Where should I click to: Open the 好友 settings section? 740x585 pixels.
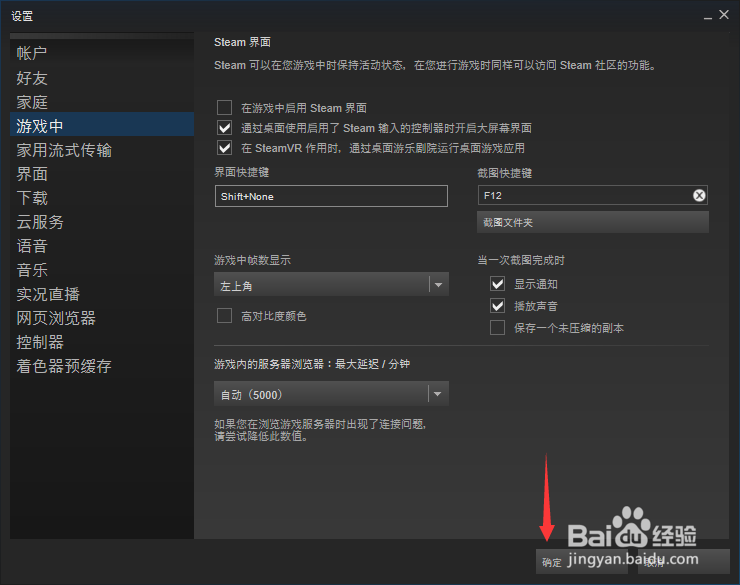point(102,78)
